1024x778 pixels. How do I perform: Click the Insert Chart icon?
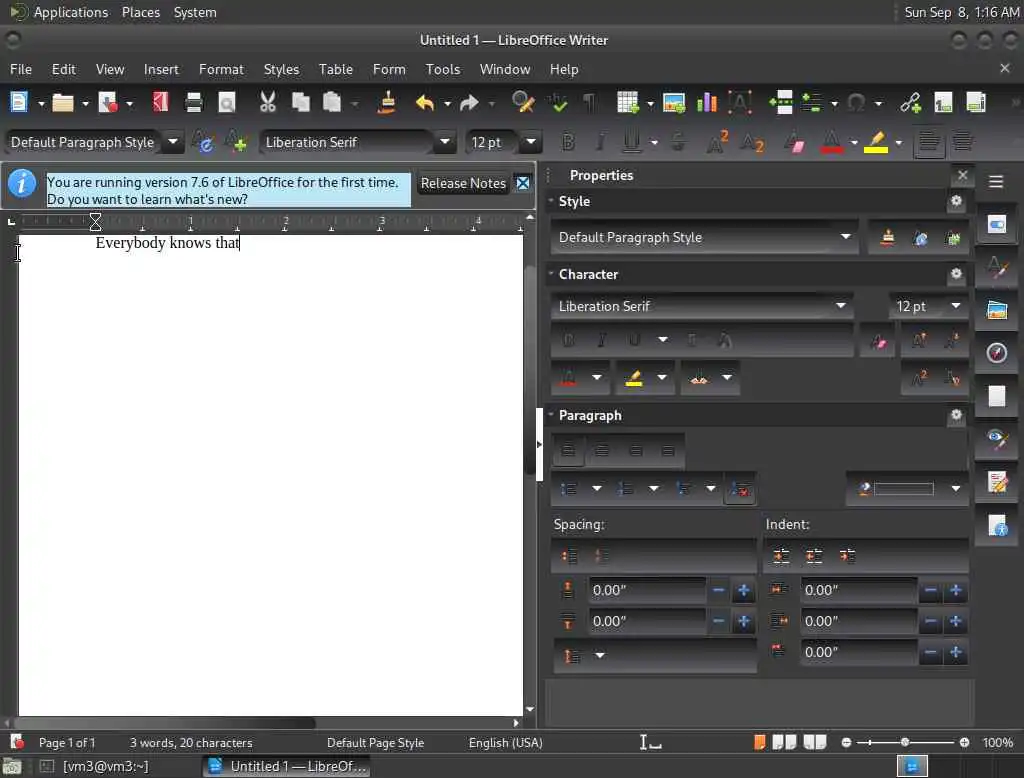tap(707, 103)
